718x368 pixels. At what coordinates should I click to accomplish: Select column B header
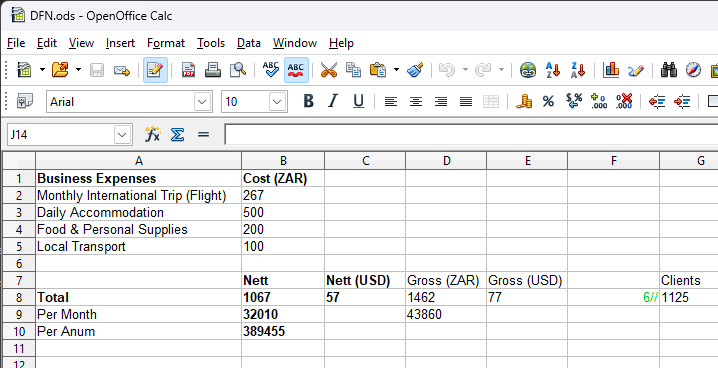[x=283, y=161]
